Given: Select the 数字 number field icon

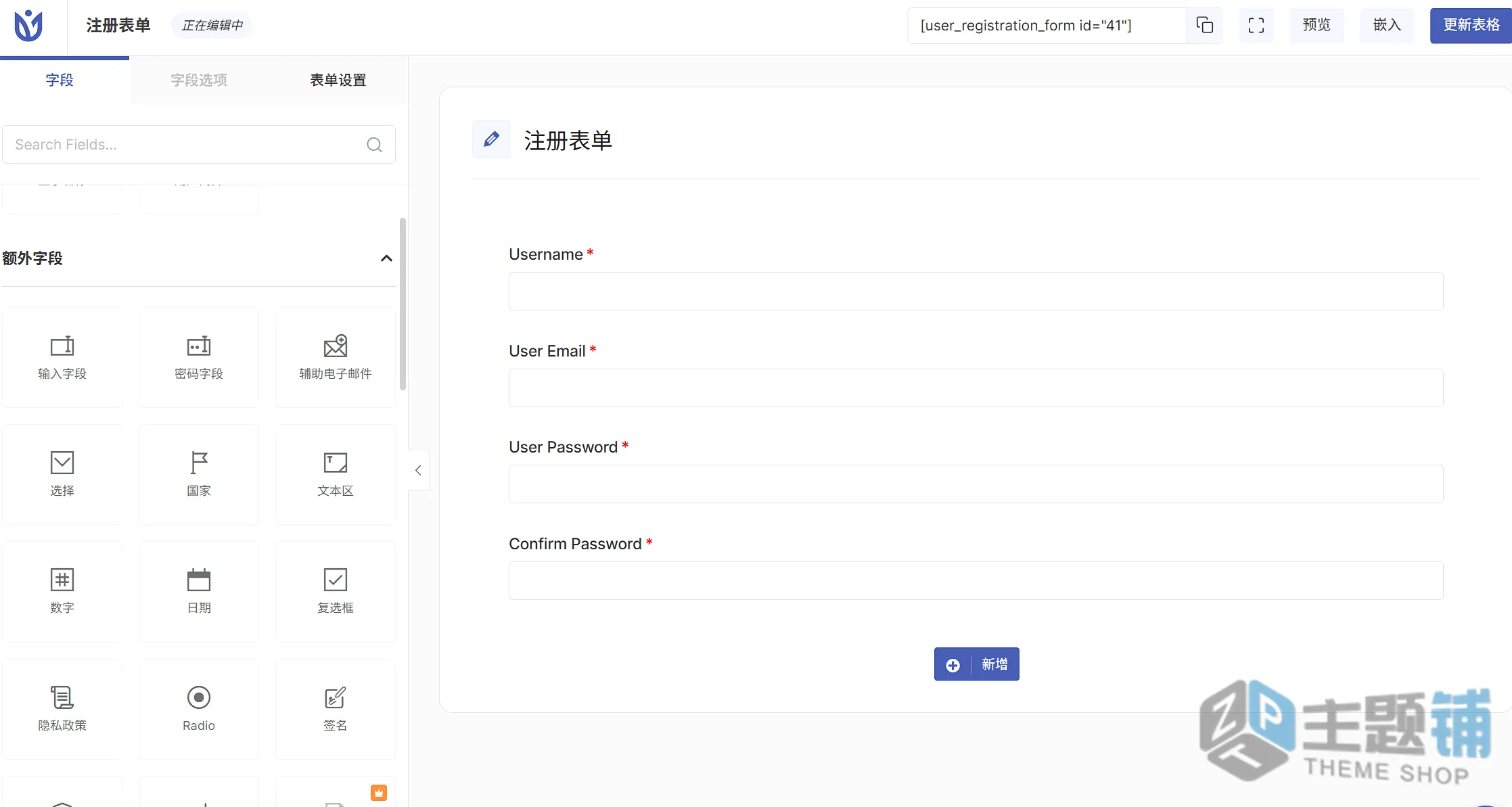Looking at the screenshot, I should tap(62, 580).
